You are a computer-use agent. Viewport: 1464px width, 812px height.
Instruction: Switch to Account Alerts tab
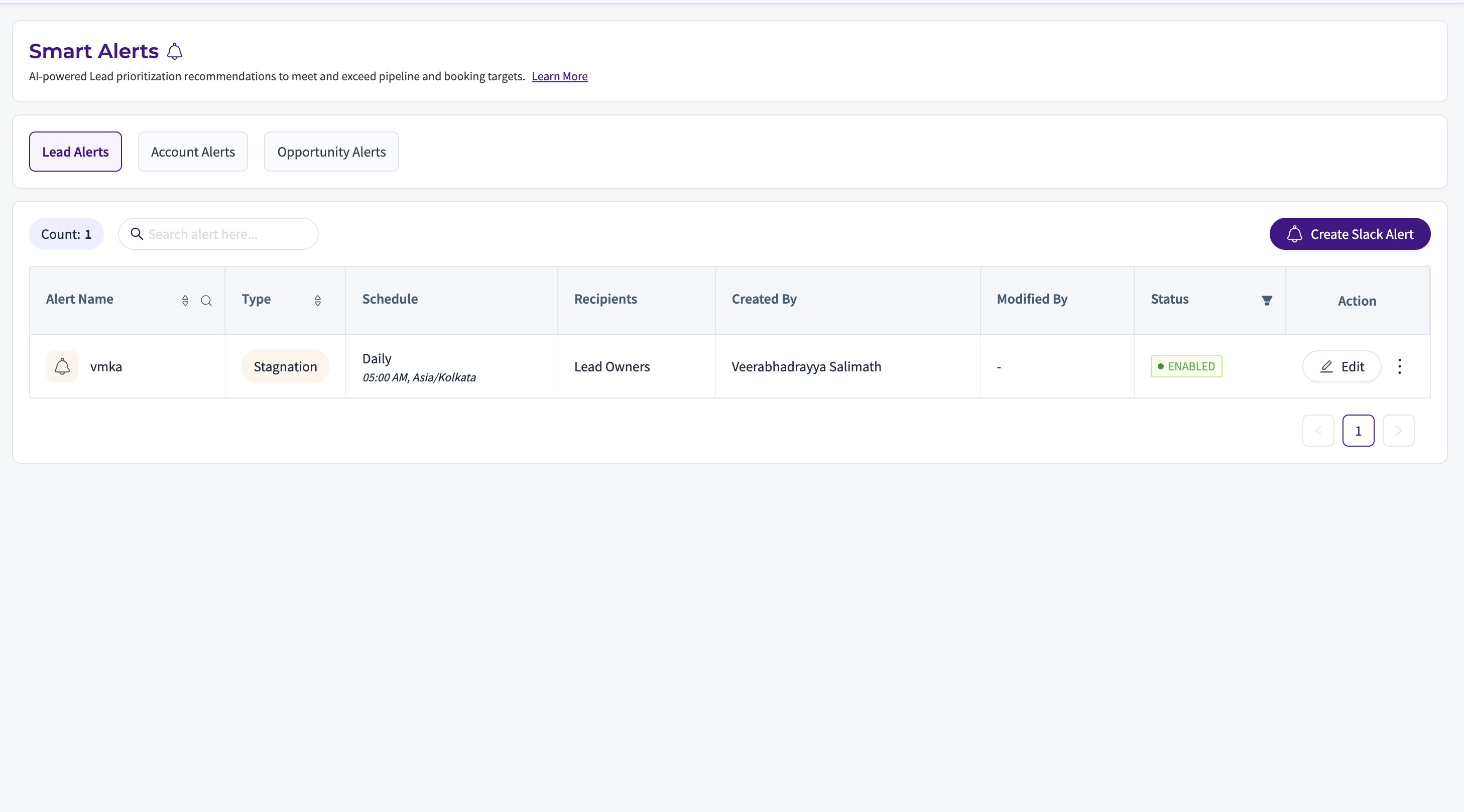pos(193,152)
